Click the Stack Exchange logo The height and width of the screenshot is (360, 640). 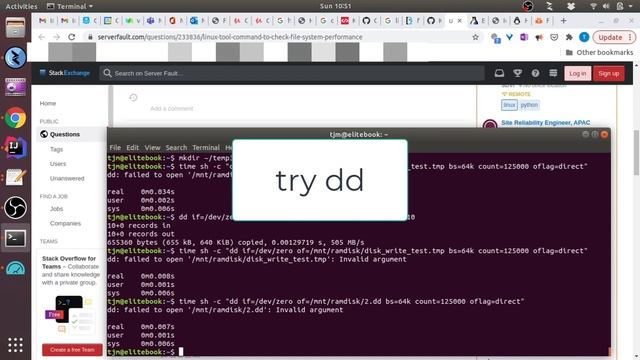click(x=64, y=73)
